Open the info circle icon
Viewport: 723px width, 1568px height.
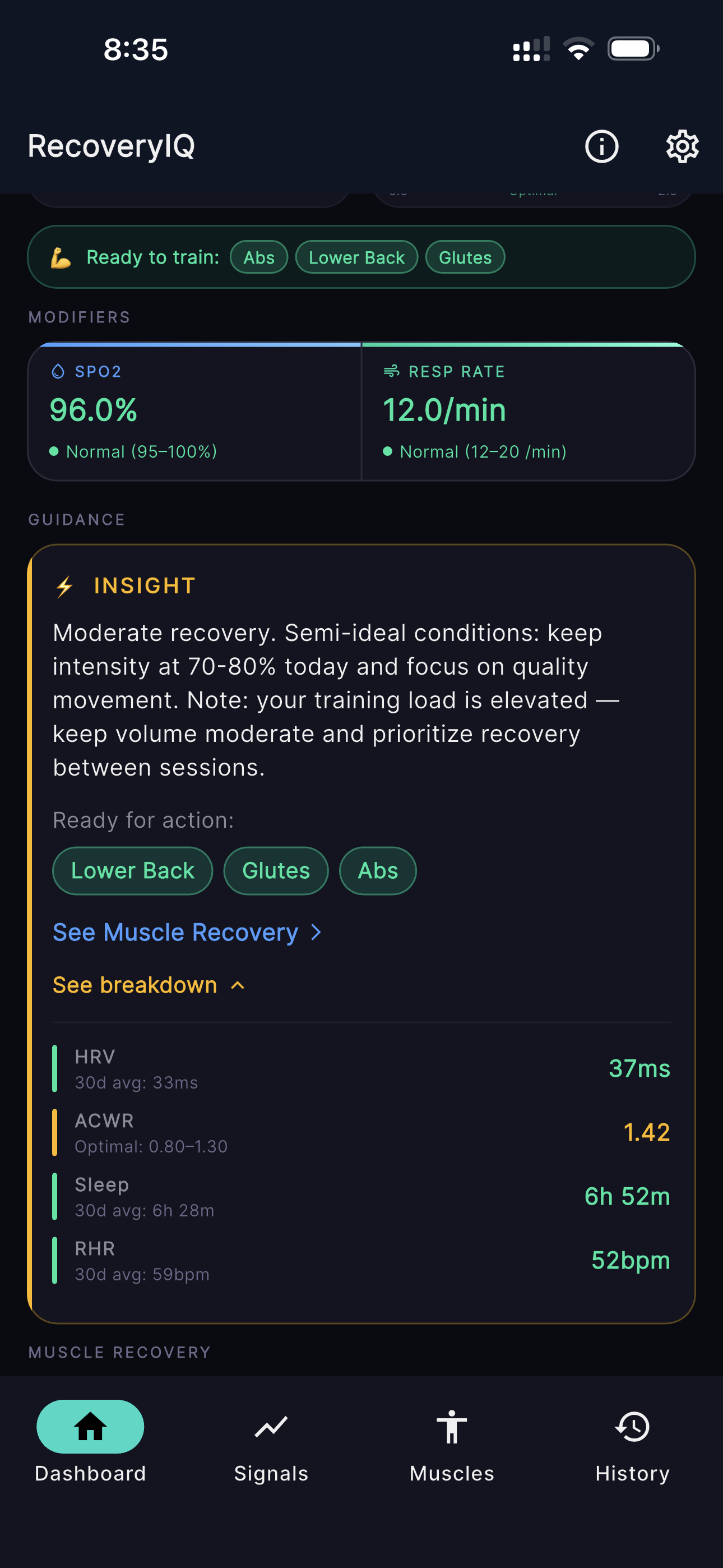tap(601, 146)
